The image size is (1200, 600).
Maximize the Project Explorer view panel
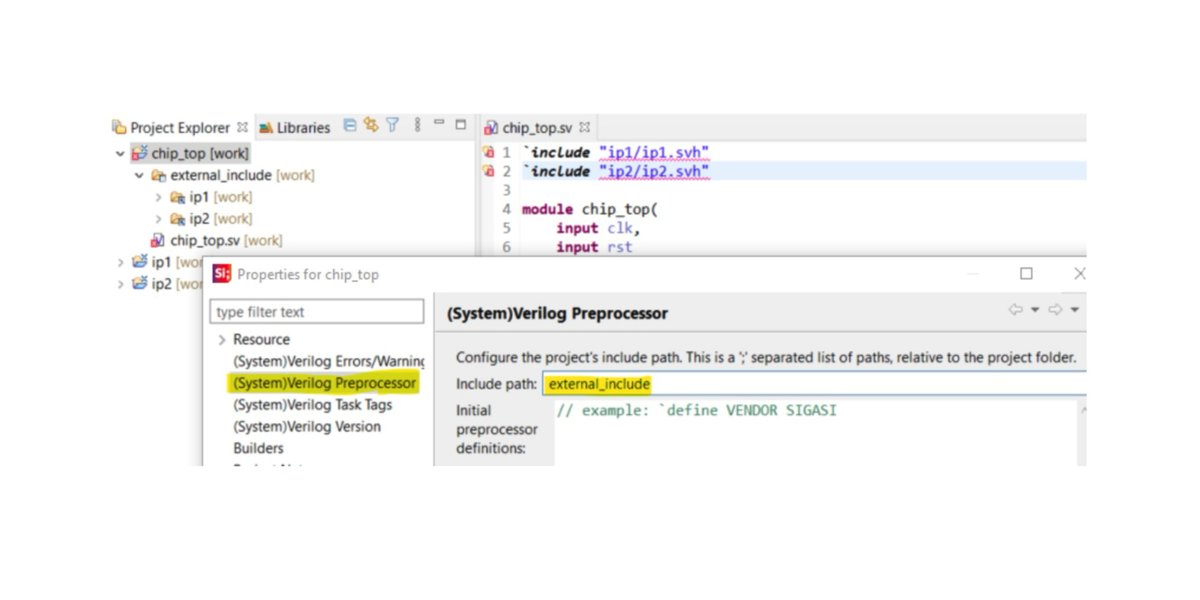point(461,125)
